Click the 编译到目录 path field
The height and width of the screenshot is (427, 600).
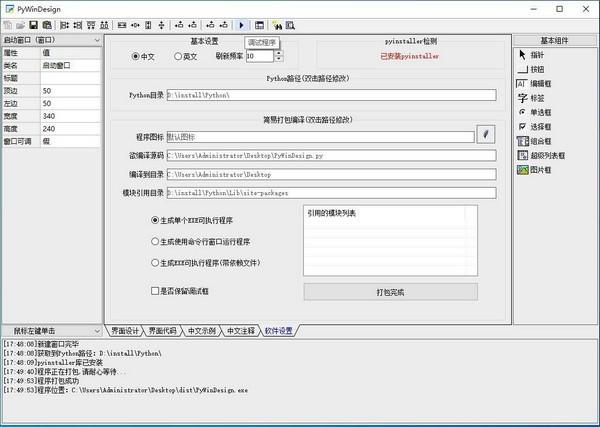[331, 174]
